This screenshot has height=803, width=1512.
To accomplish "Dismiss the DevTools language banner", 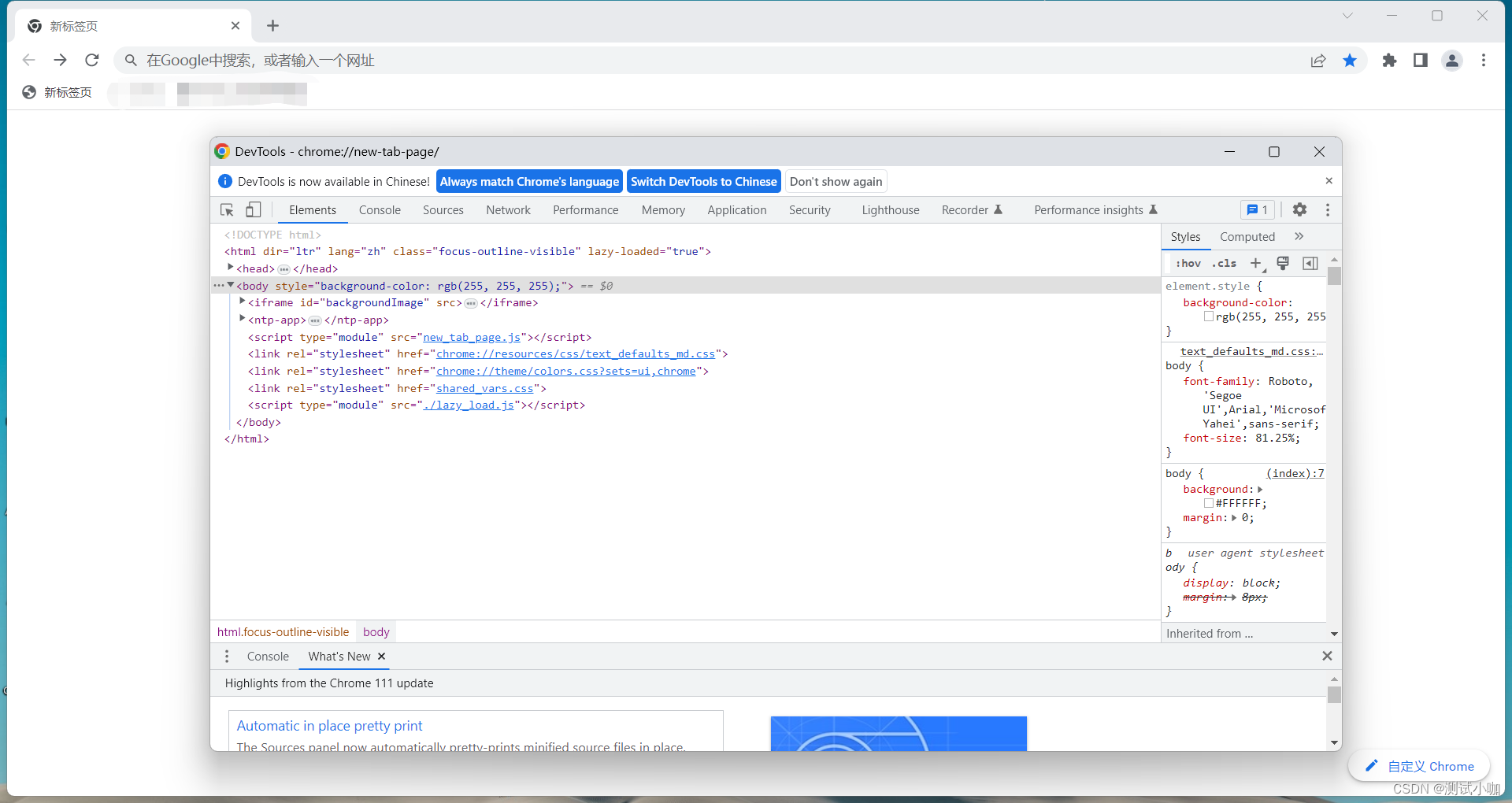I will [x=1329, y=181].
